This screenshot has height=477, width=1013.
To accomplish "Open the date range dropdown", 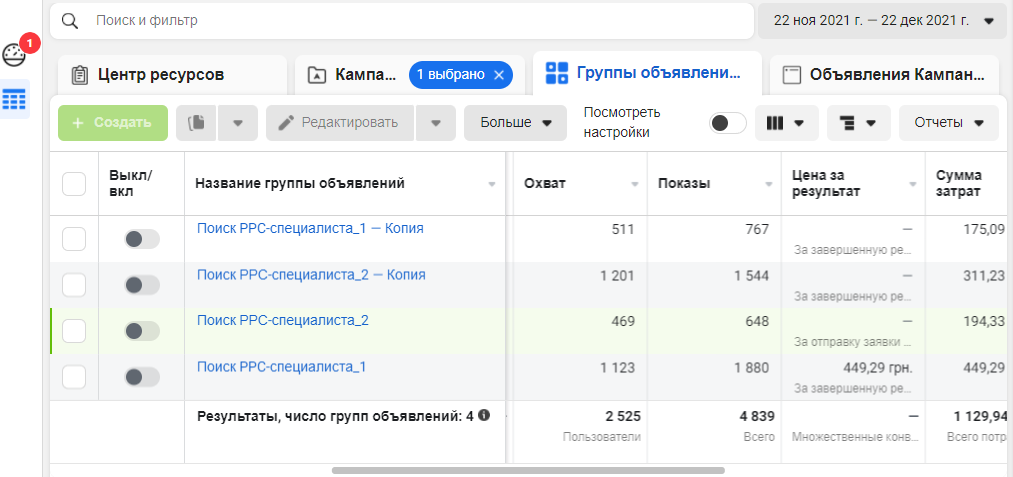I will [x=882, y=21].
